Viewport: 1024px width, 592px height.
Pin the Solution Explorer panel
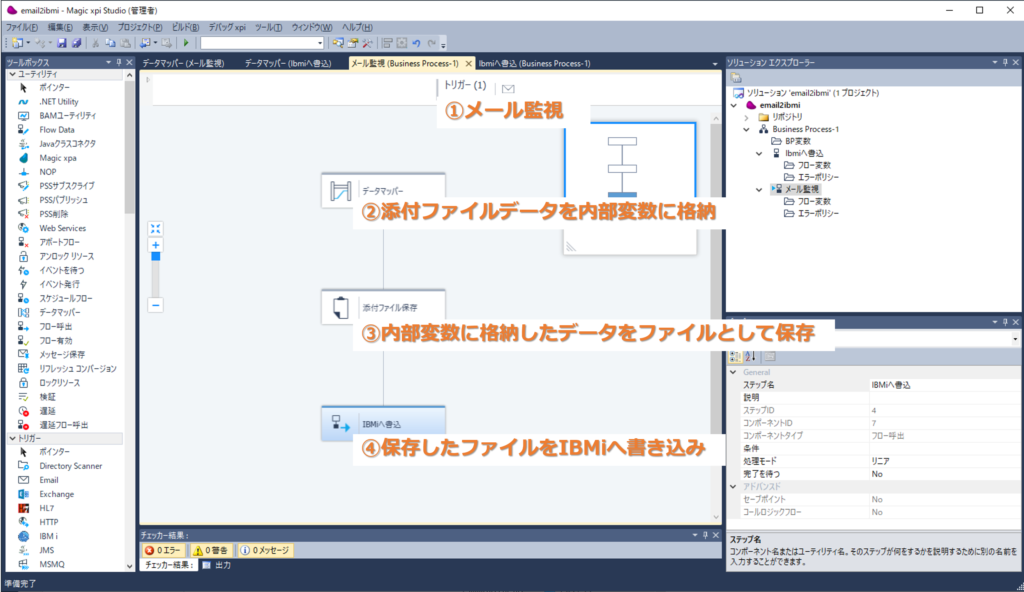point(1005,62)
